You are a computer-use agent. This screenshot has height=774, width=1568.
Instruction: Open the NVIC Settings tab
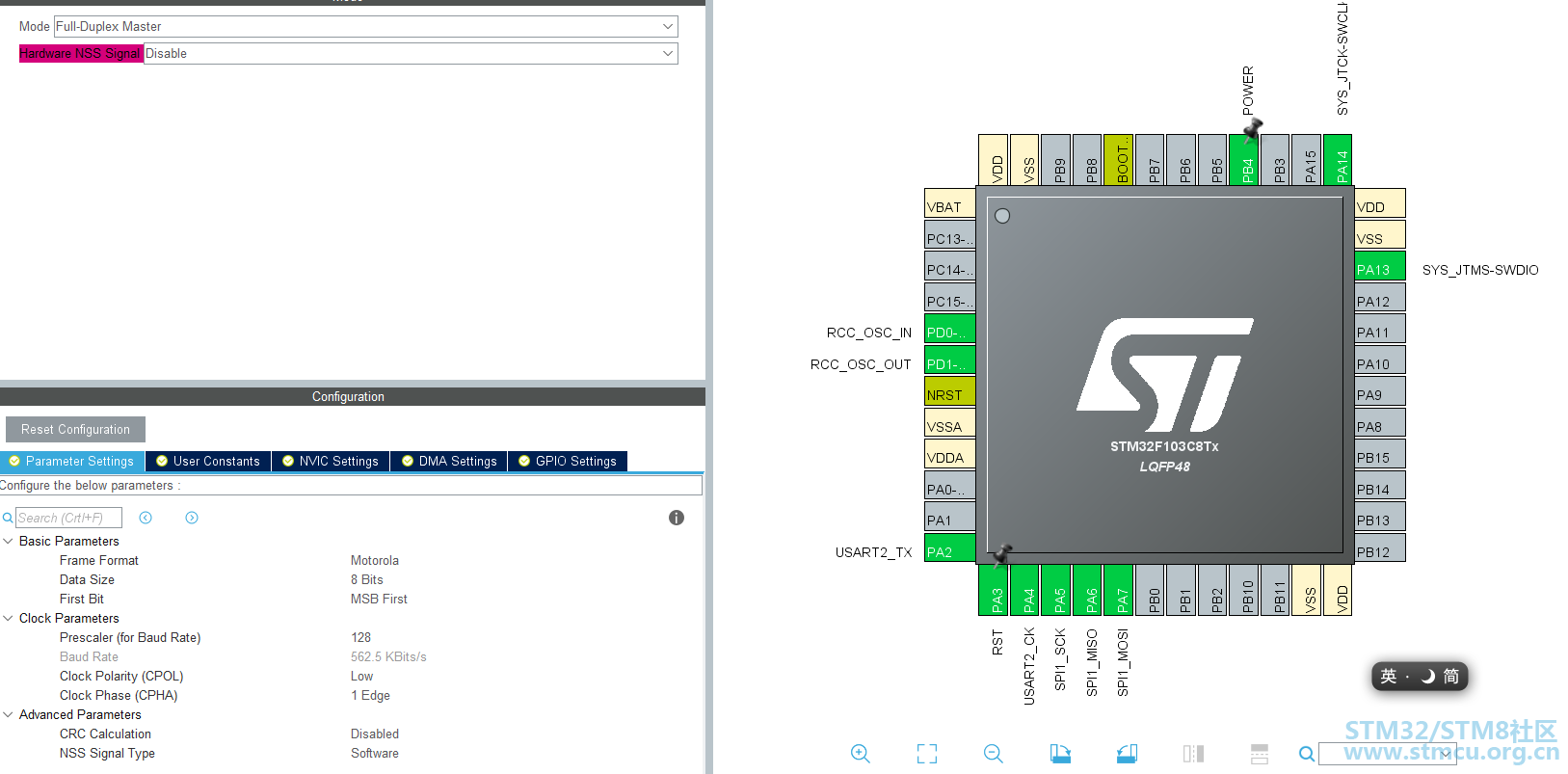tap(331, 462)
